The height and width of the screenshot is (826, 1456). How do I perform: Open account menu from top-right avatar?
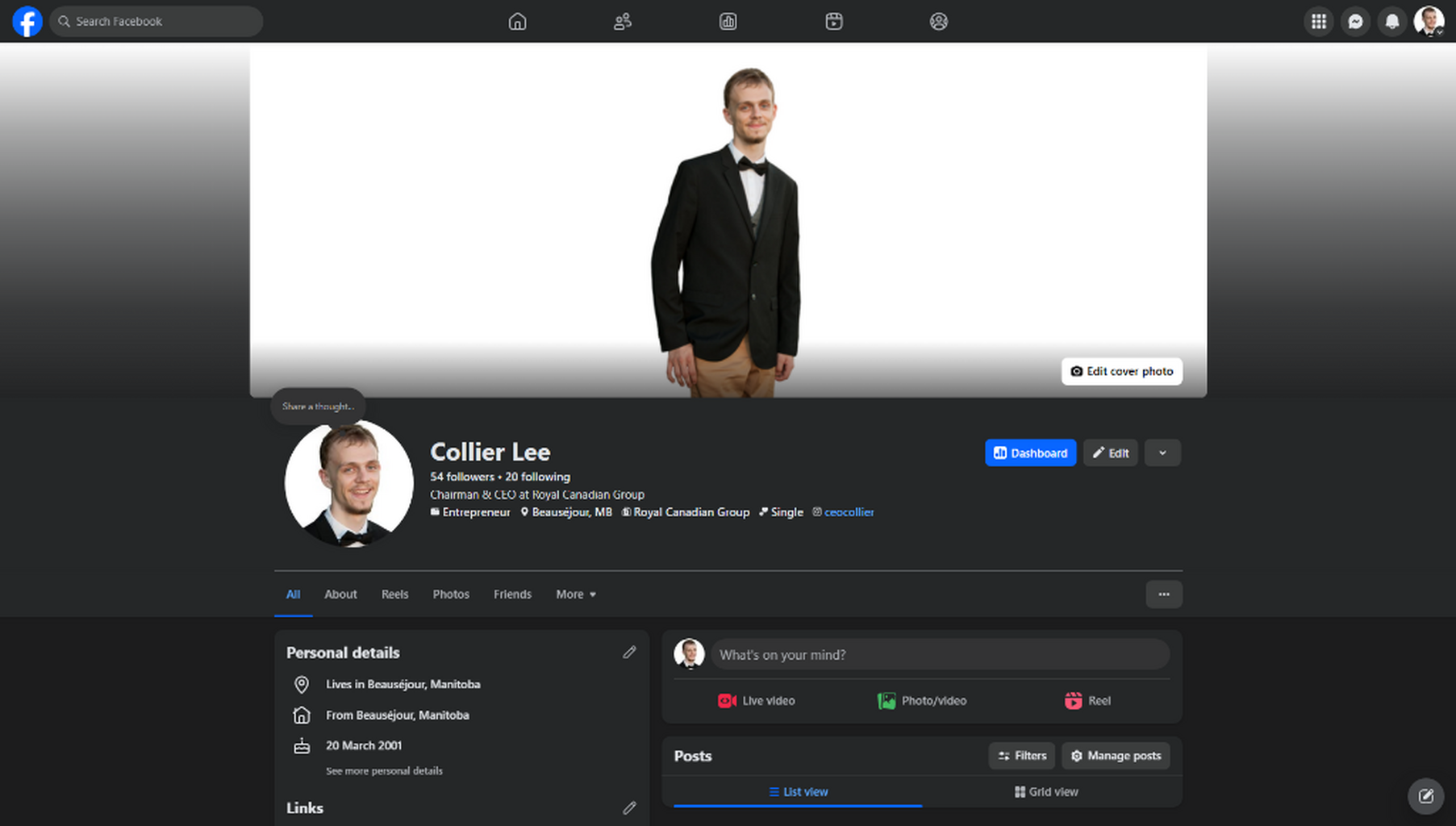(x=1429, y=21)
